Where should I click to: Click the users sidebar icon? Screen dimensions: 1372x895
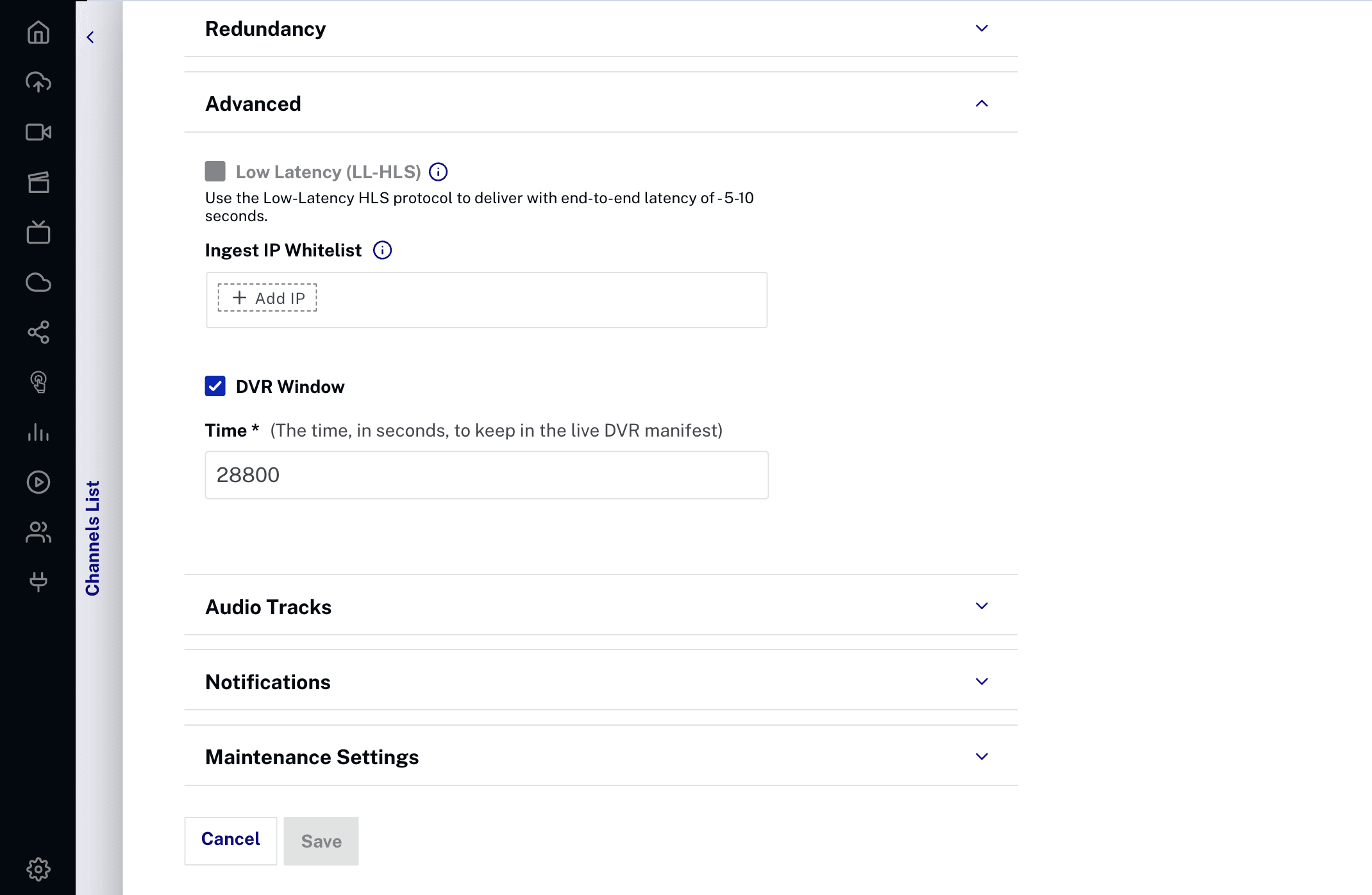pyautogui.click(x=38, y=532)
